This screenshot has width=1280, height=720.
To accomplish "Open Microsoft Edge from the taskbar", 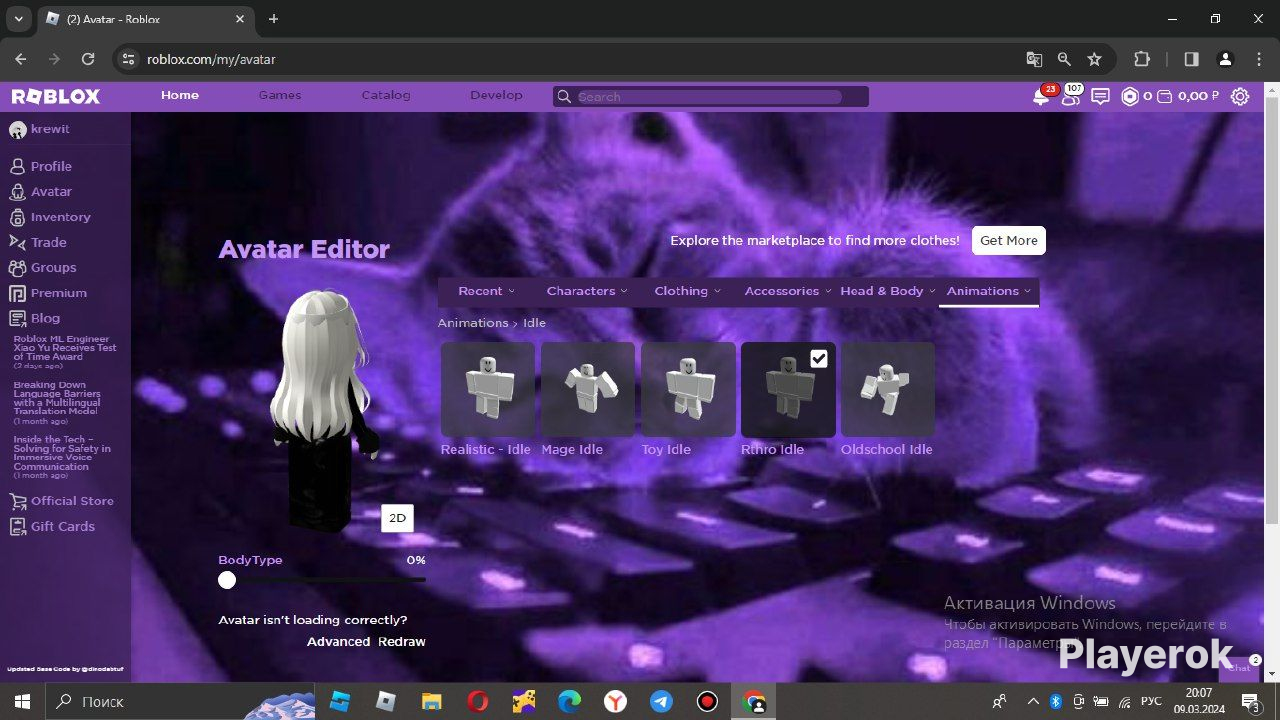I will (x=569, y=701).
